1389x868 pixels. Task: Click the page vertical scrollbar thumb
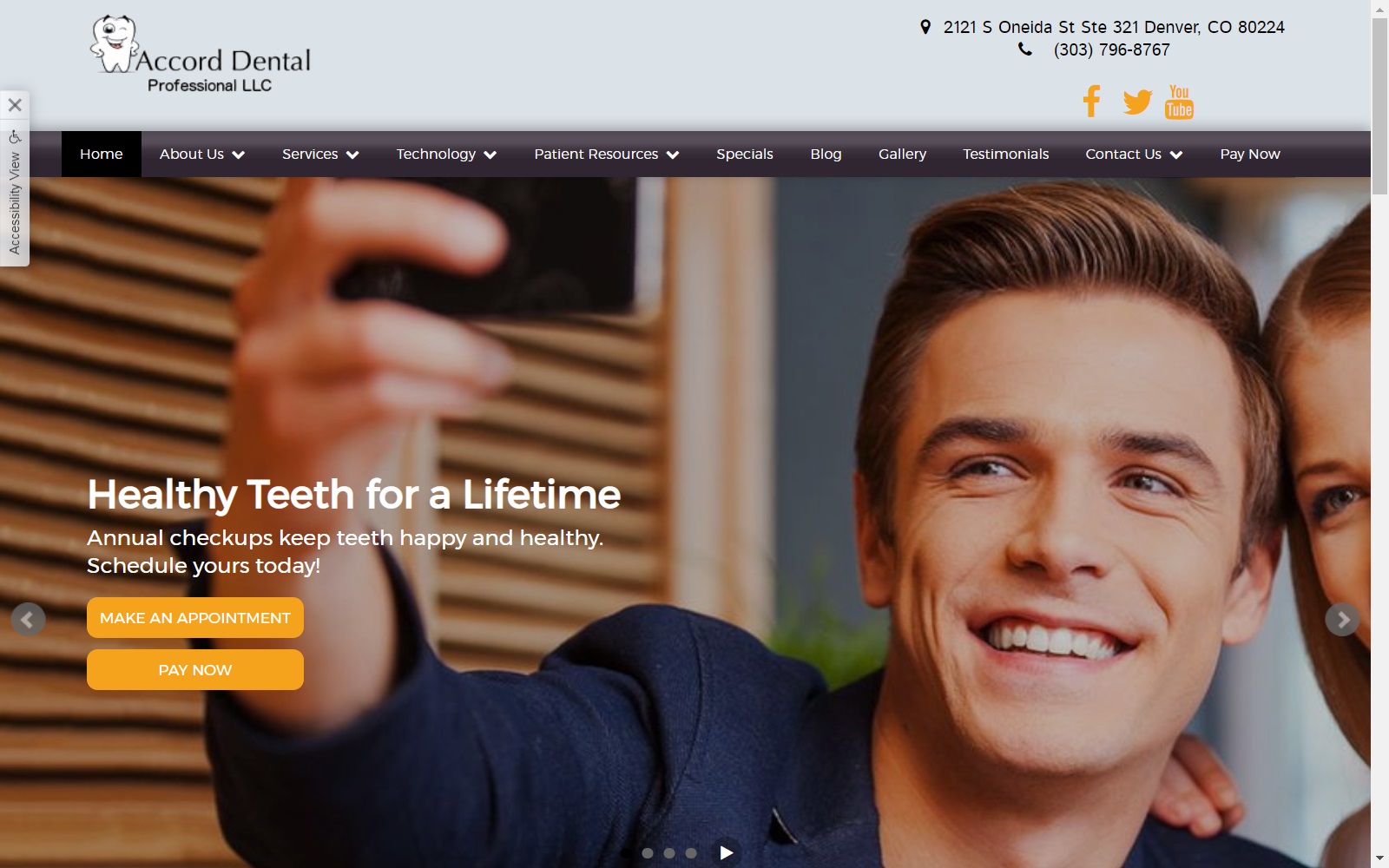pyautogui.click(x=1379, y=104)
